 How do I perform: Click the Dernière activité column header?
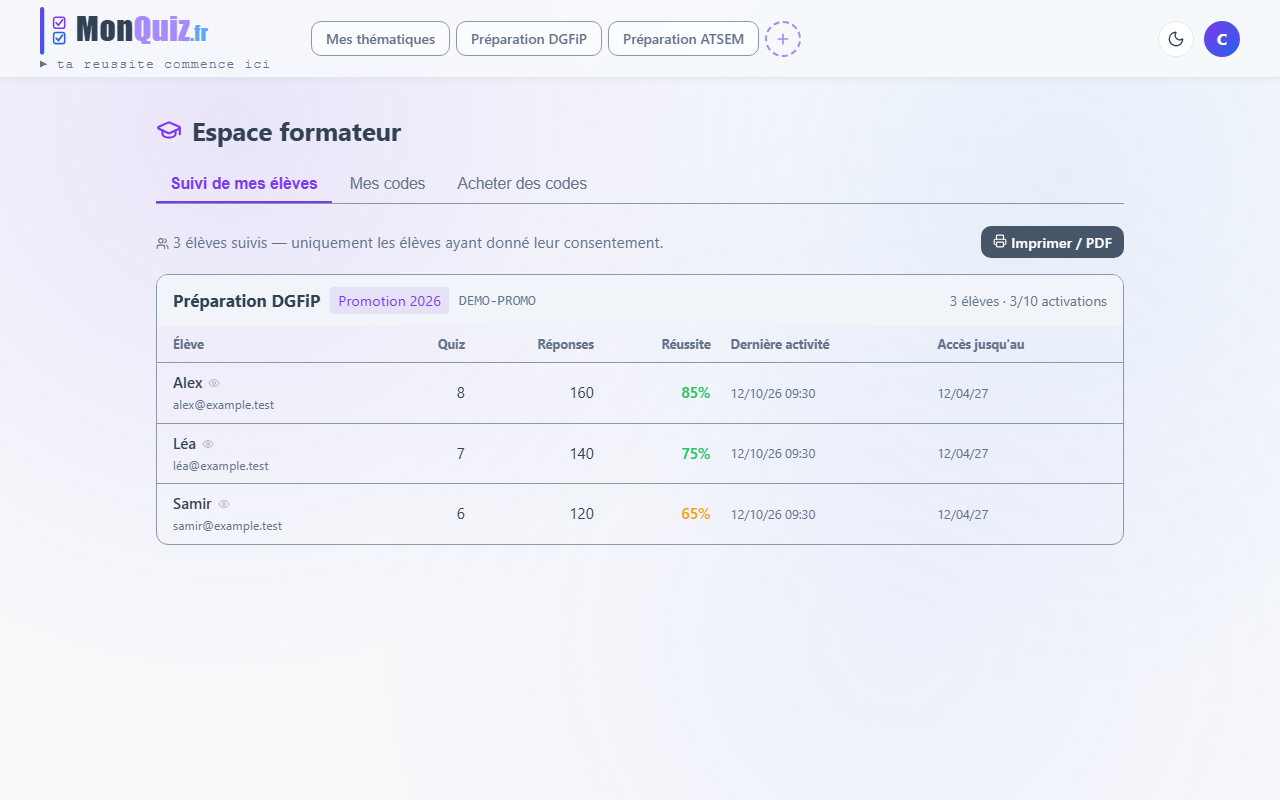(780, 344)
